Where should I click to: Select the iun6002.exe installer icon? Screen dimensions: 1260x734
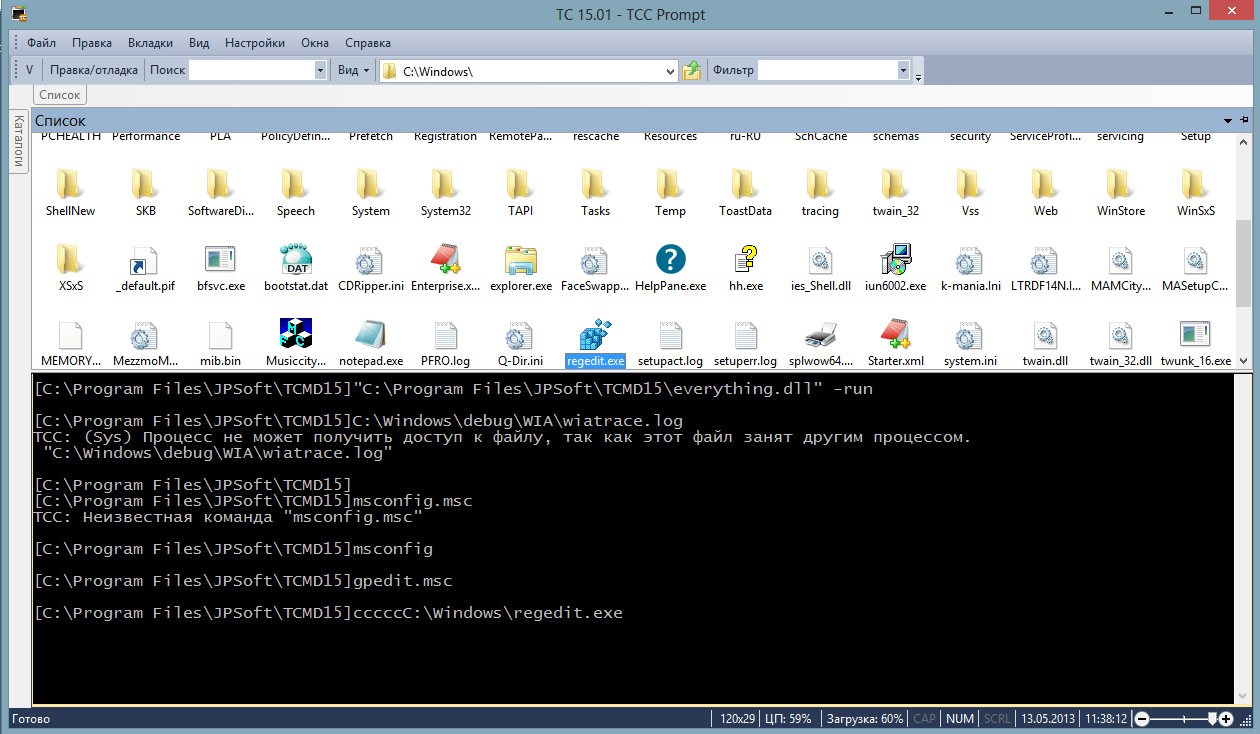pyautogui.click(x=895, y=260)
